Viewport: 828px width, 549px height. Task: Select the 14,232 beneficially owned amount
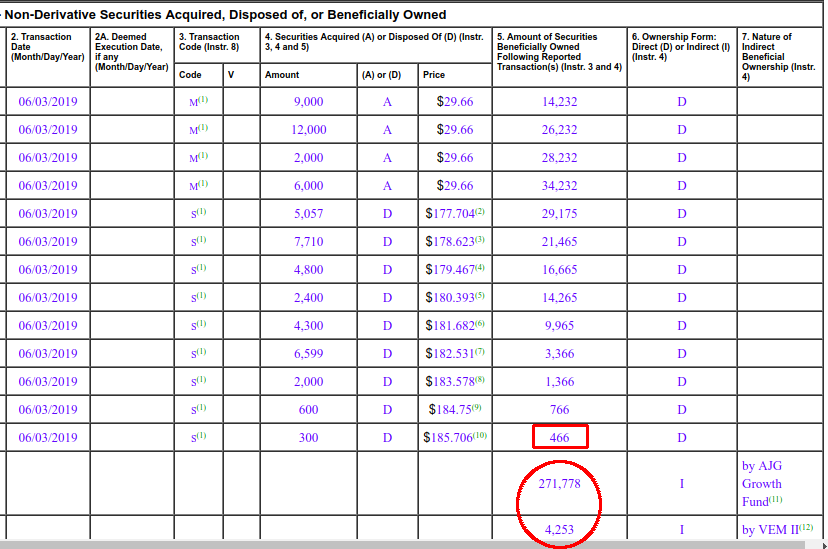coord(559,102)
